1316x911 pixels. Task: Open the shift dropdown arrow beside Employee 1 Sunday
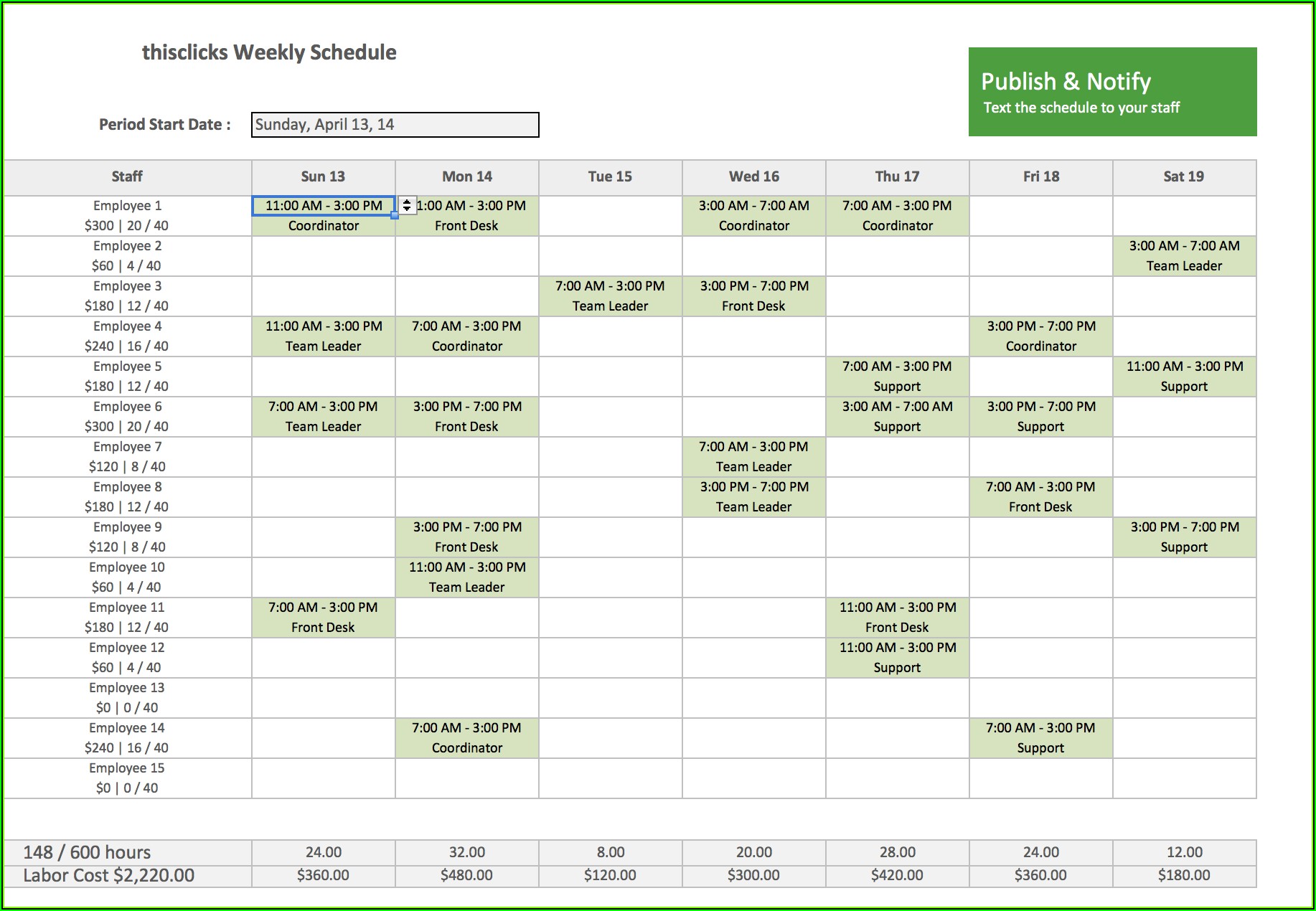pyautogui.click(x=407, y=205)
